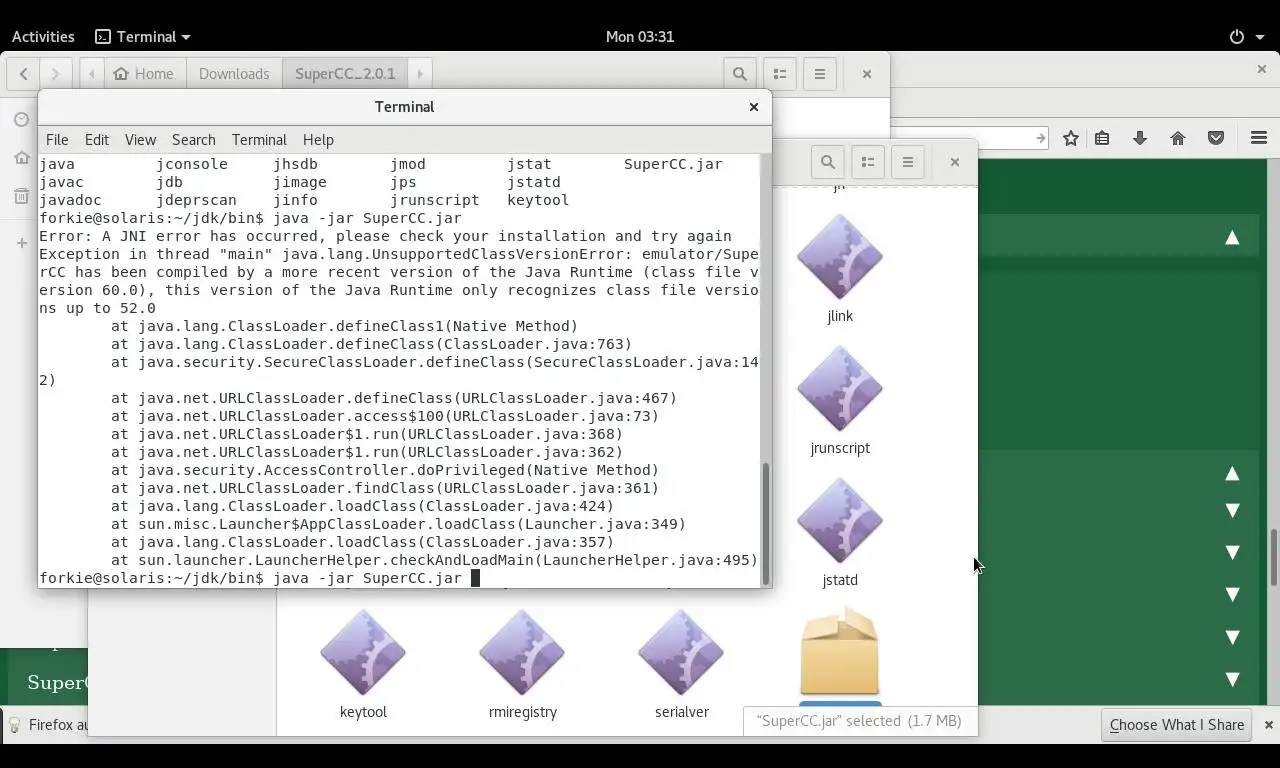Open the system power menu
Viewport: 1280px width, 768px height.
coord(1247,36)
